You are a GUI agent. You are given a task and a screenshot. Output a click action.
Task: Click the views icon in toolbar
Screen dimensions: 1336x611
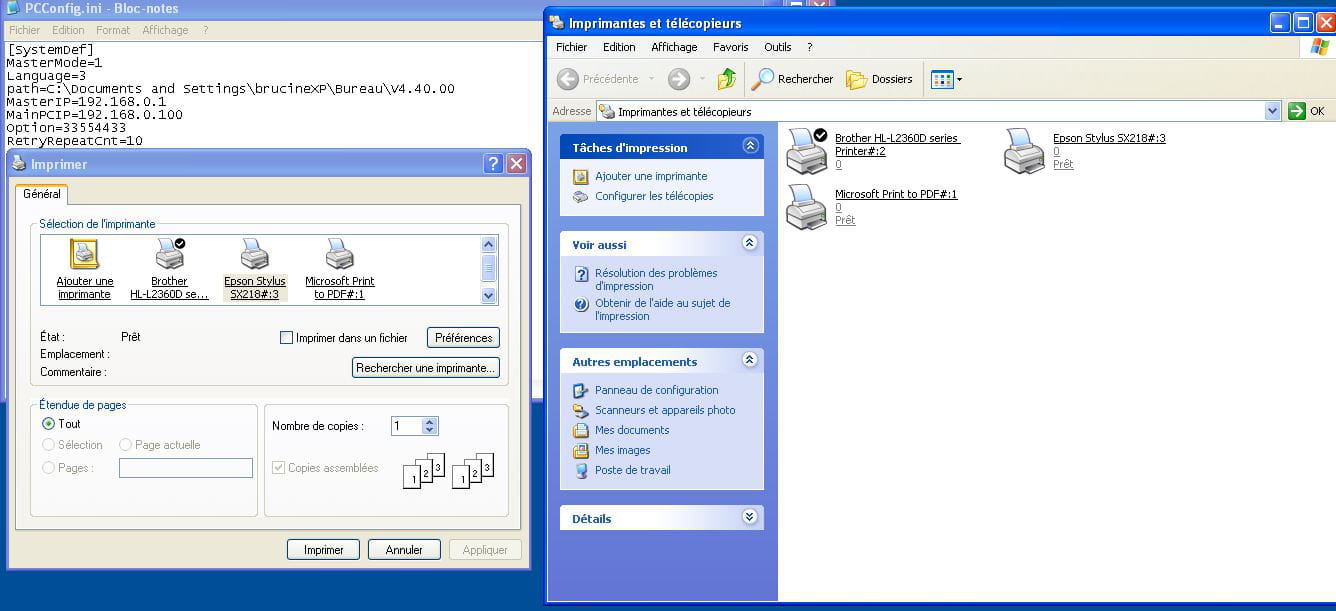[x=941, y=79]
